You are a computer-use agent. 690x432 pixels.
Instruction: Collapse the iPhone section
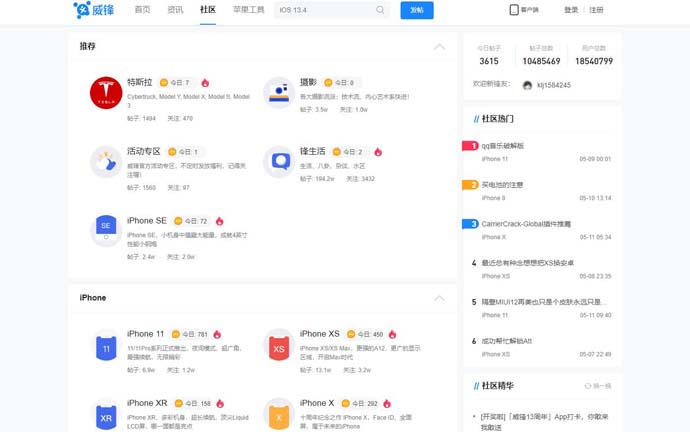pyautogui.click(x=439, y=298)
